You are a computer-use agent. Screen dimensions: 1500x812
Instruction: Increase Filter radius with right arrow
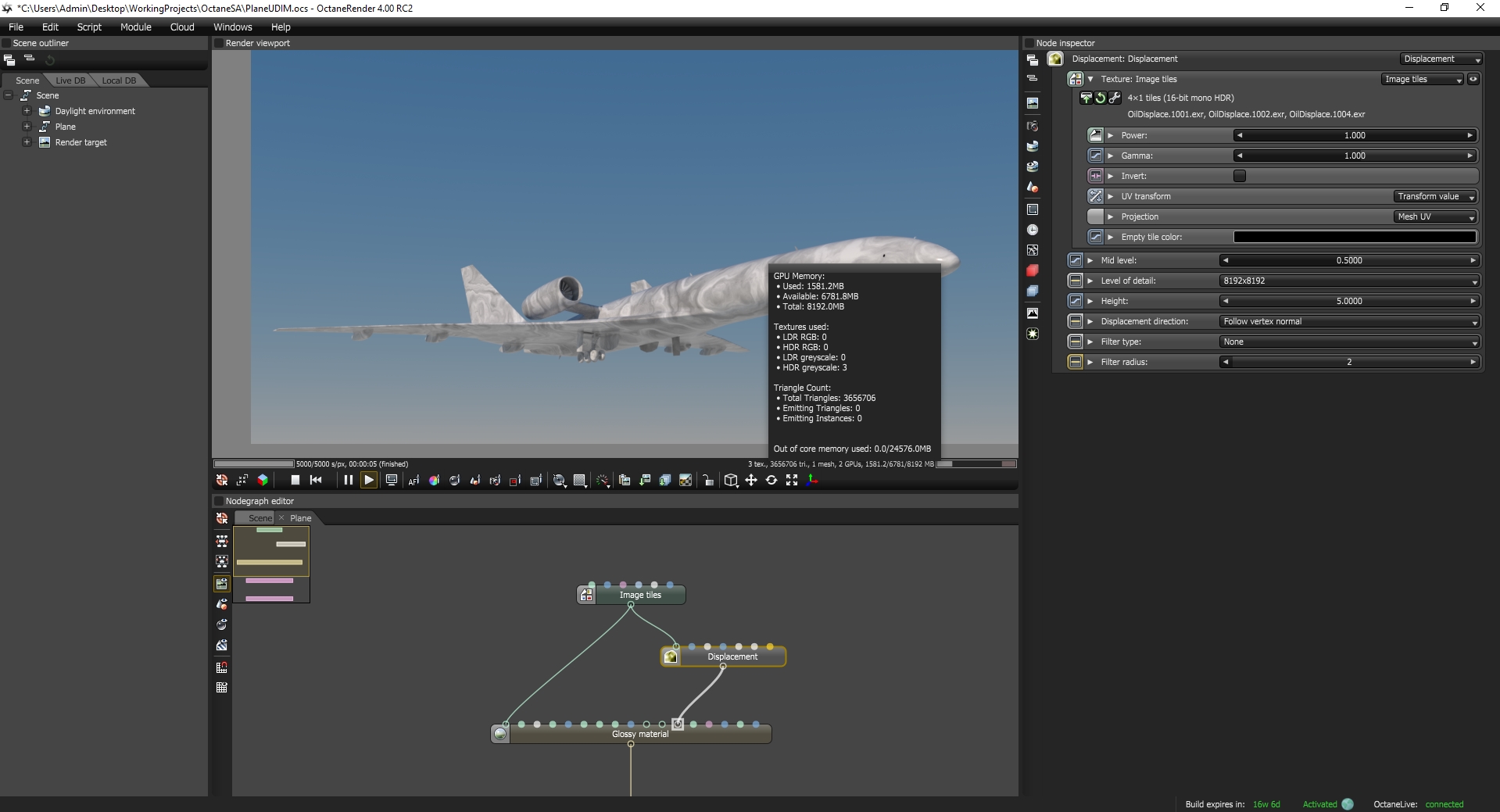[x=1473, y=362]
